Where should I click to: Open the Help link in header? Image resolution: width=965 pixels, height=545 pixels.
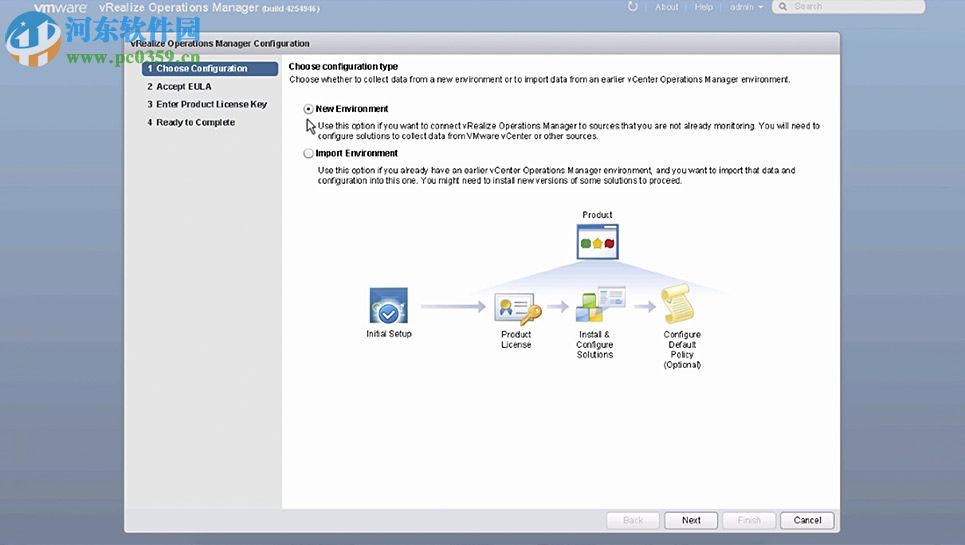[703, 7]
